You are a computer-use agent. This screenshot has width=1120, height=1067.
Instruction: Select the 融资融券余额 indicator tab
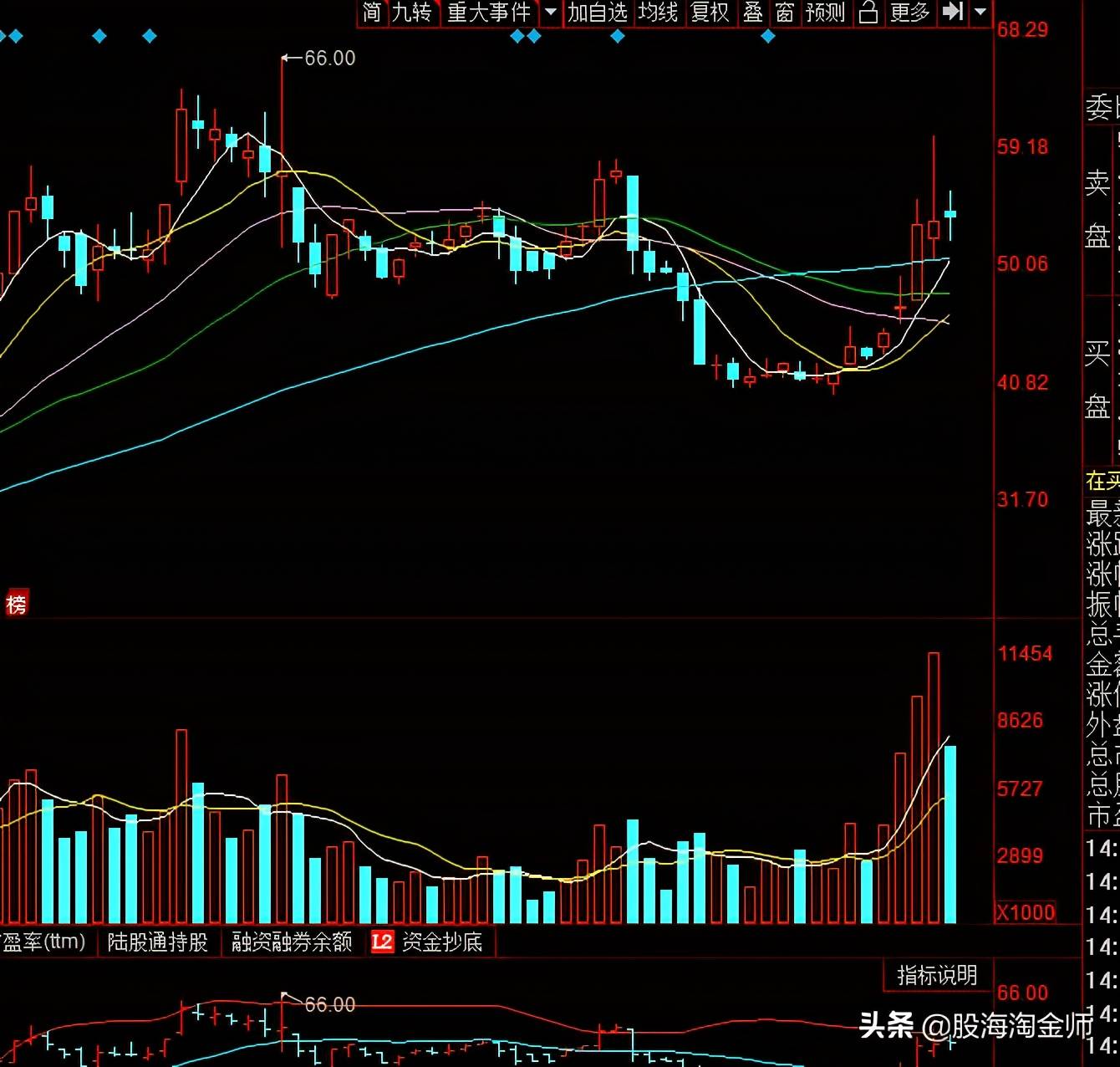[x=292, y=942]
